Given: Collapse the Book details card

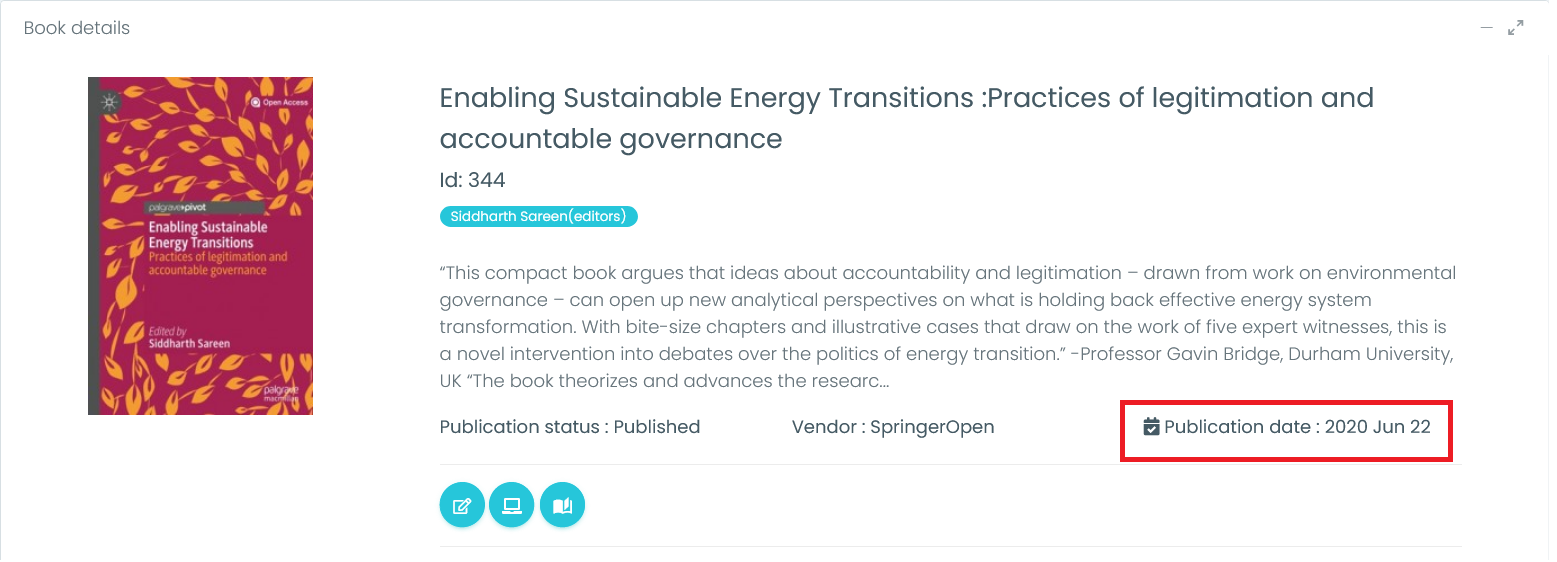Looking at the screenshot, I should [x=1487, y=28].
